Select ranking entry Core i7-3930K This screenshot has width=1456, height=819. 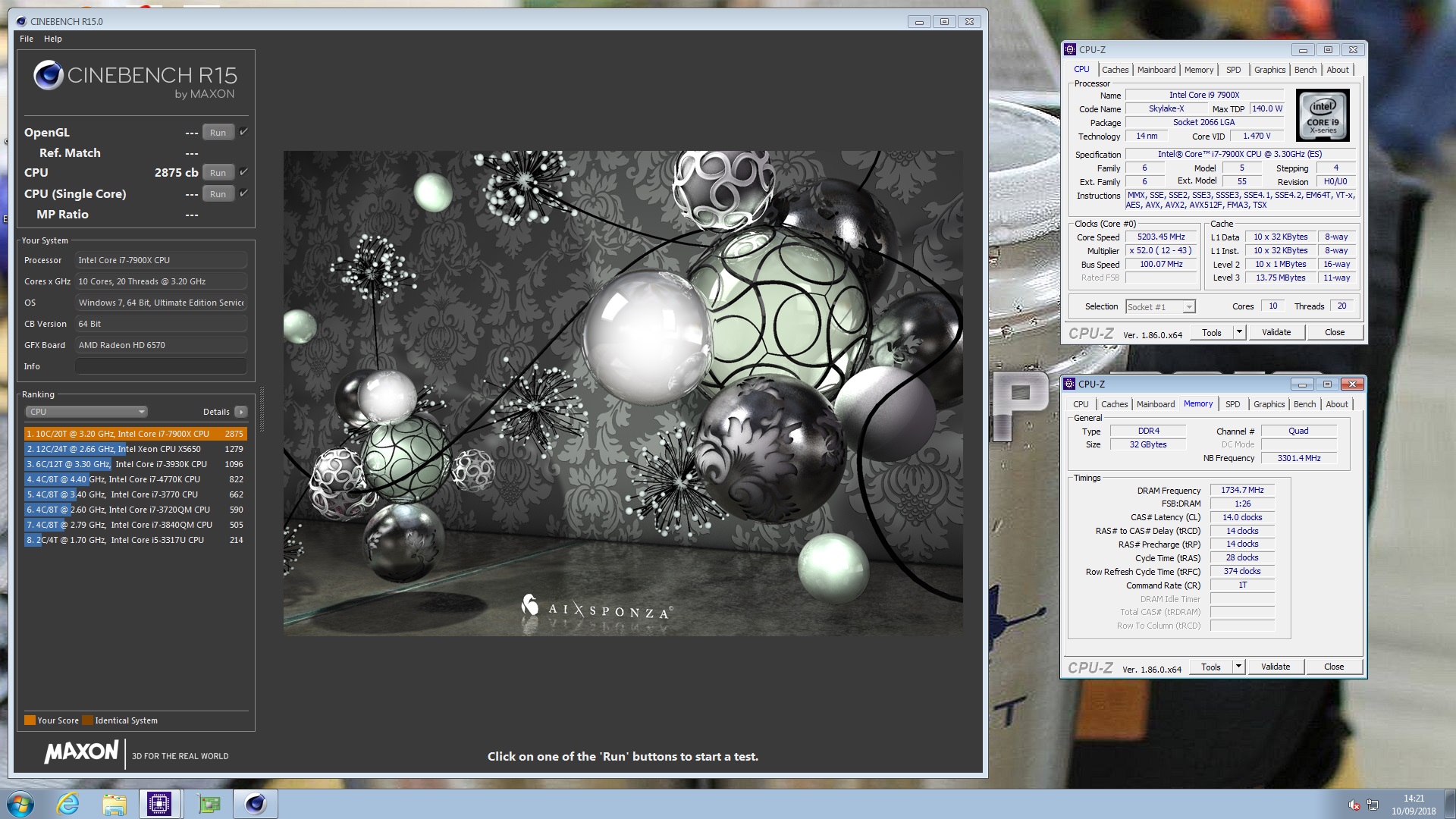pos(135,464)
